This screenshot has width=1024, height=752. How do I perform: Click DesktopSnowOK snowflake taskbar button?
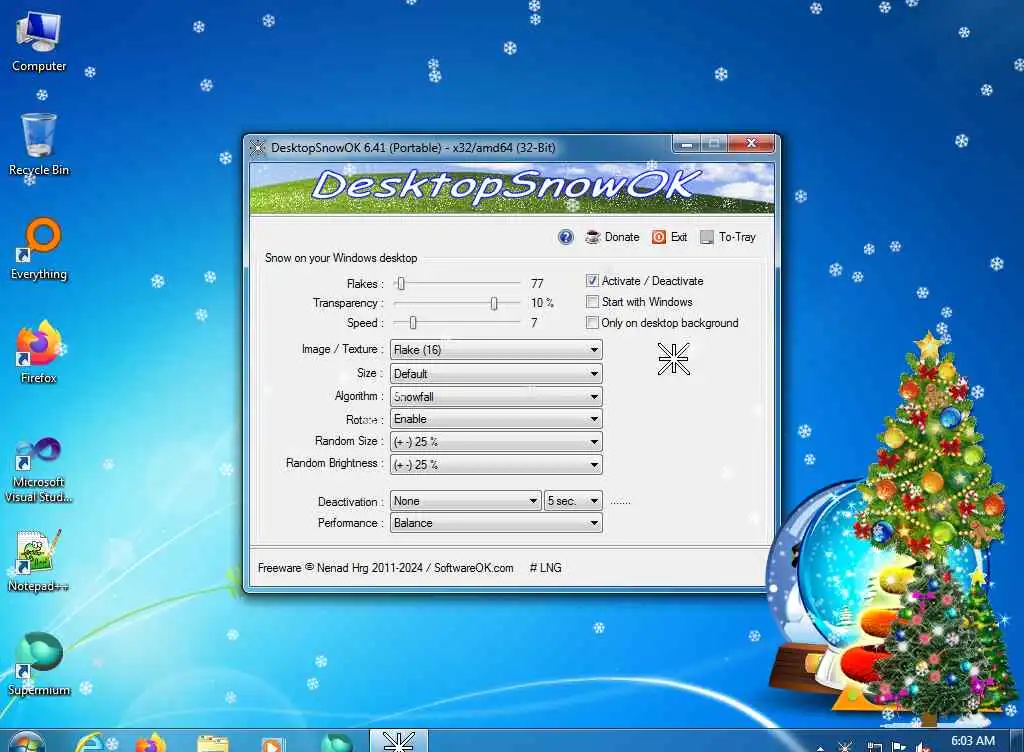[x=399, y=742]
